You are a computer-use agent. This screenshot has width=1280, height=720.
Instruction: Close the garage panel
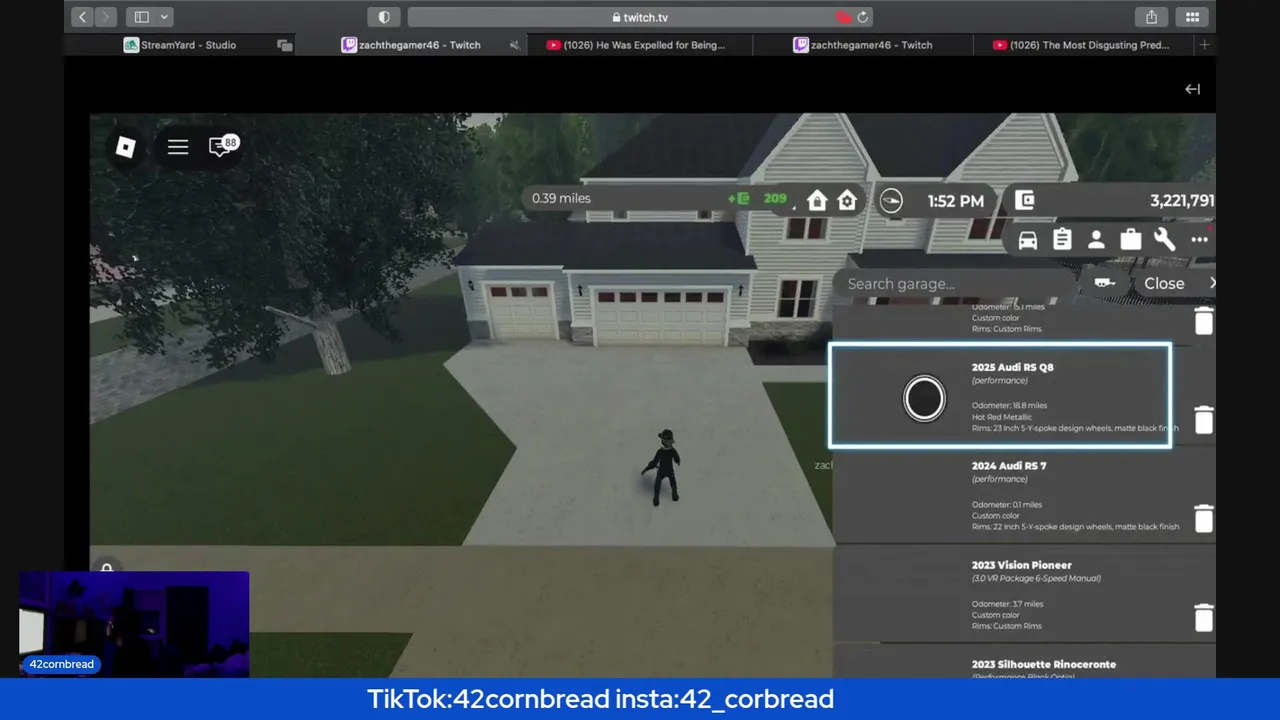1164,283
